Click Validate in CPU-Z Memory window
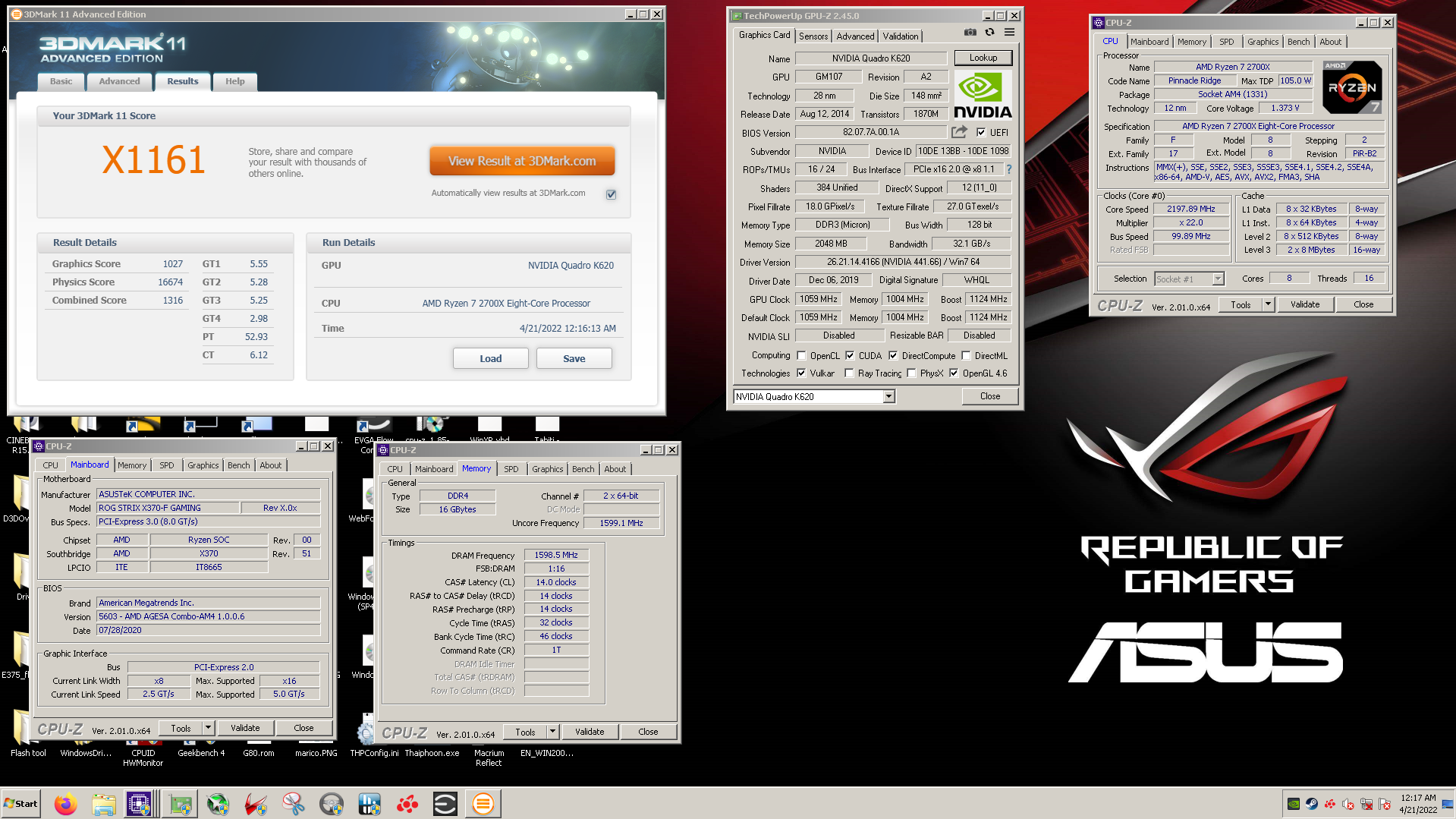Image resolution: width=1456 pixels, height=819 pixels. [590, 732]
